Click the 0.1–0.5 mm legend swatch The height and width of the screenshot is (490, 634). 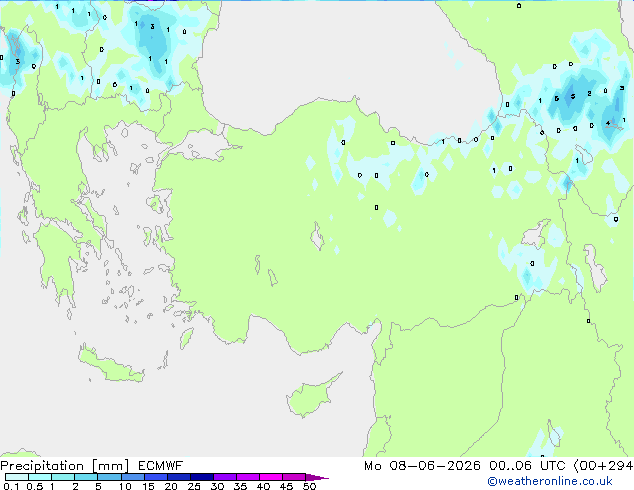point(17,477)
